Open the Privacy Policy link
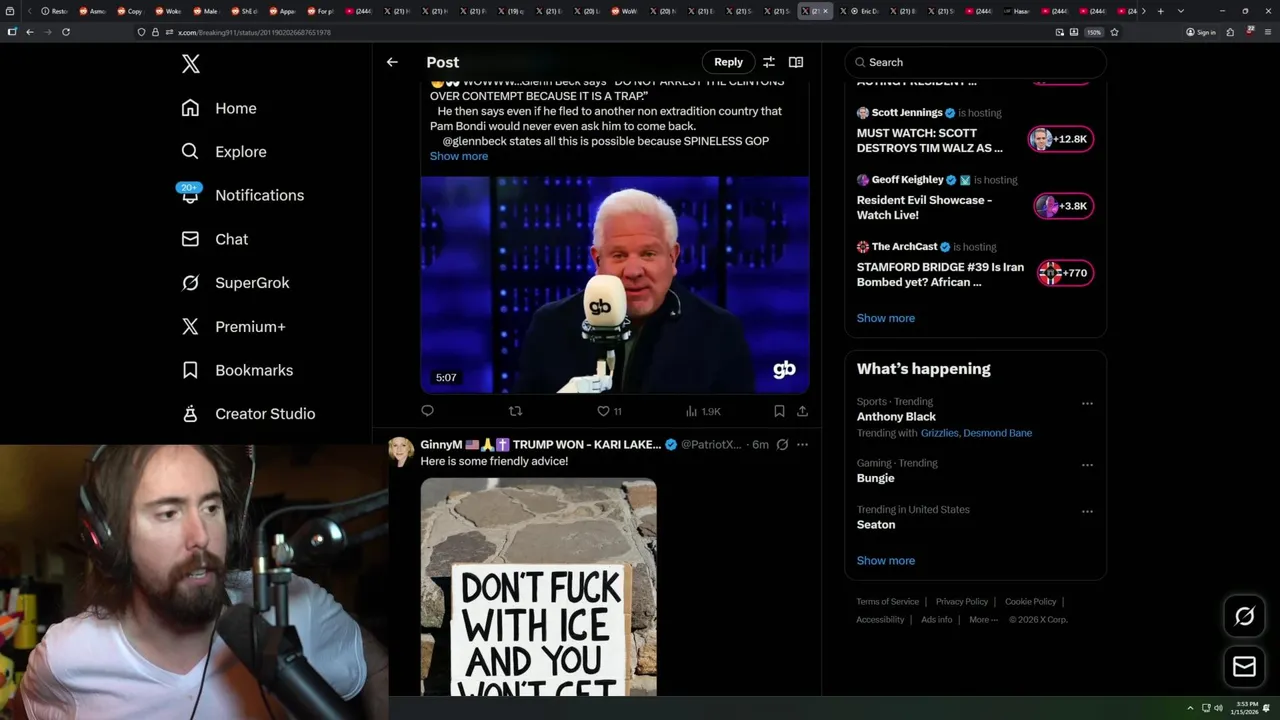The image size is (1280, 720). click(x=962, y=602)
